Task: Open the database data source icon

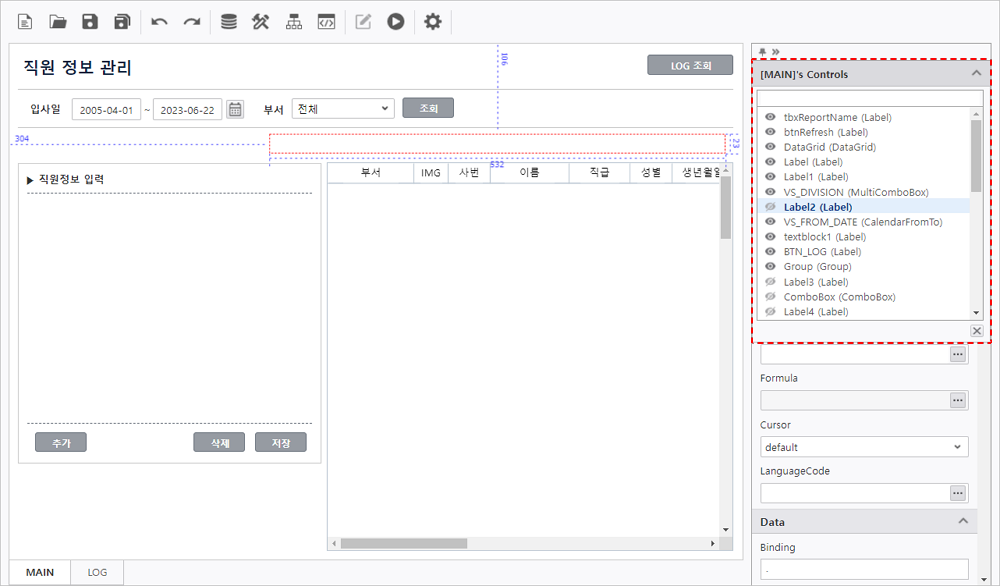Action: click(229, 21)
